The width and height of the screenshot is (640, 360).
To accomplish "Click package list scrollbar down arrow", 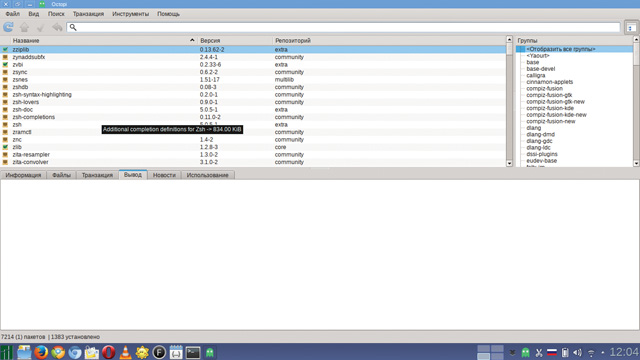I will point(509,163).
